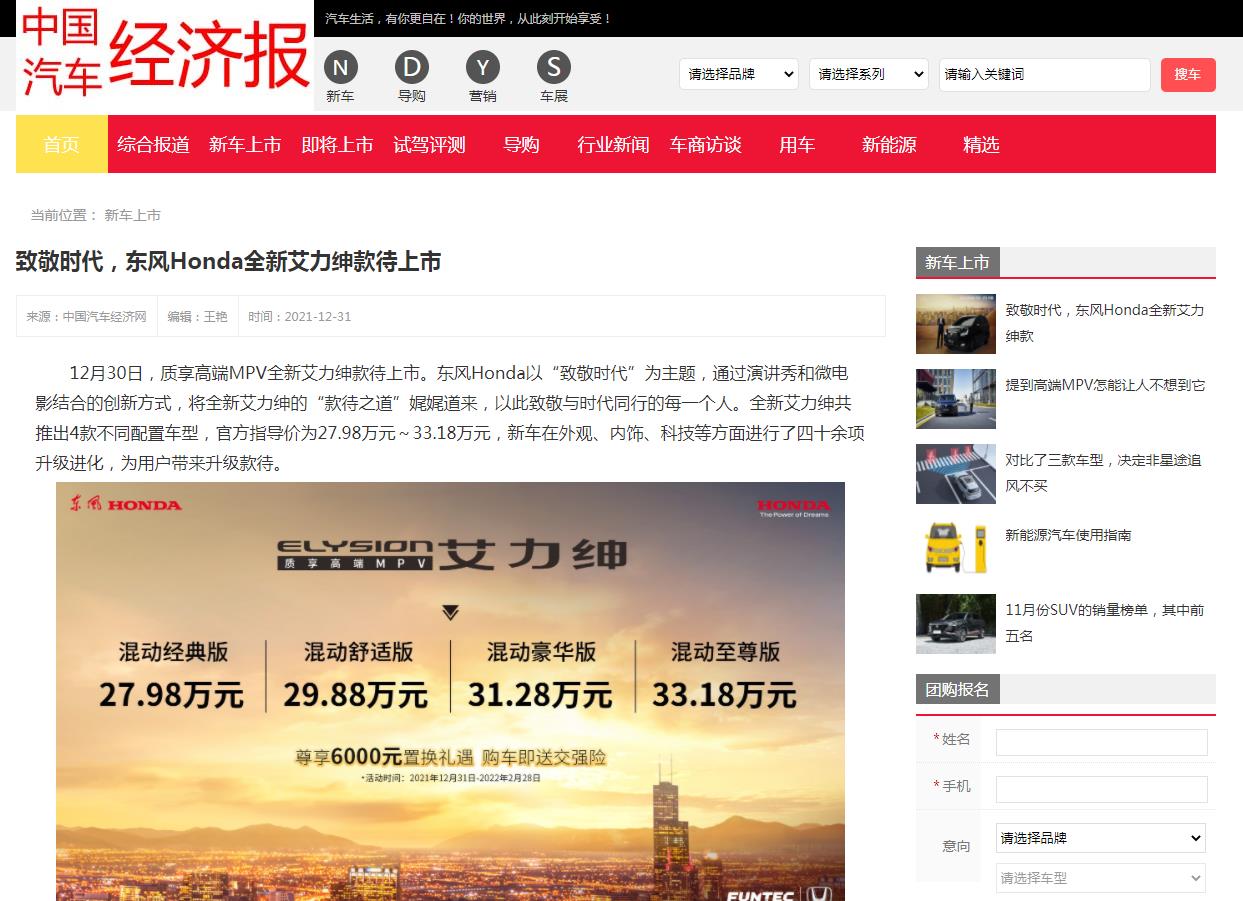The width and height of the screenshot is (1243, 901).
Task: Open sidebar link 提到高端MPV怎能让人不想到它
Action: pos(1105,385)
